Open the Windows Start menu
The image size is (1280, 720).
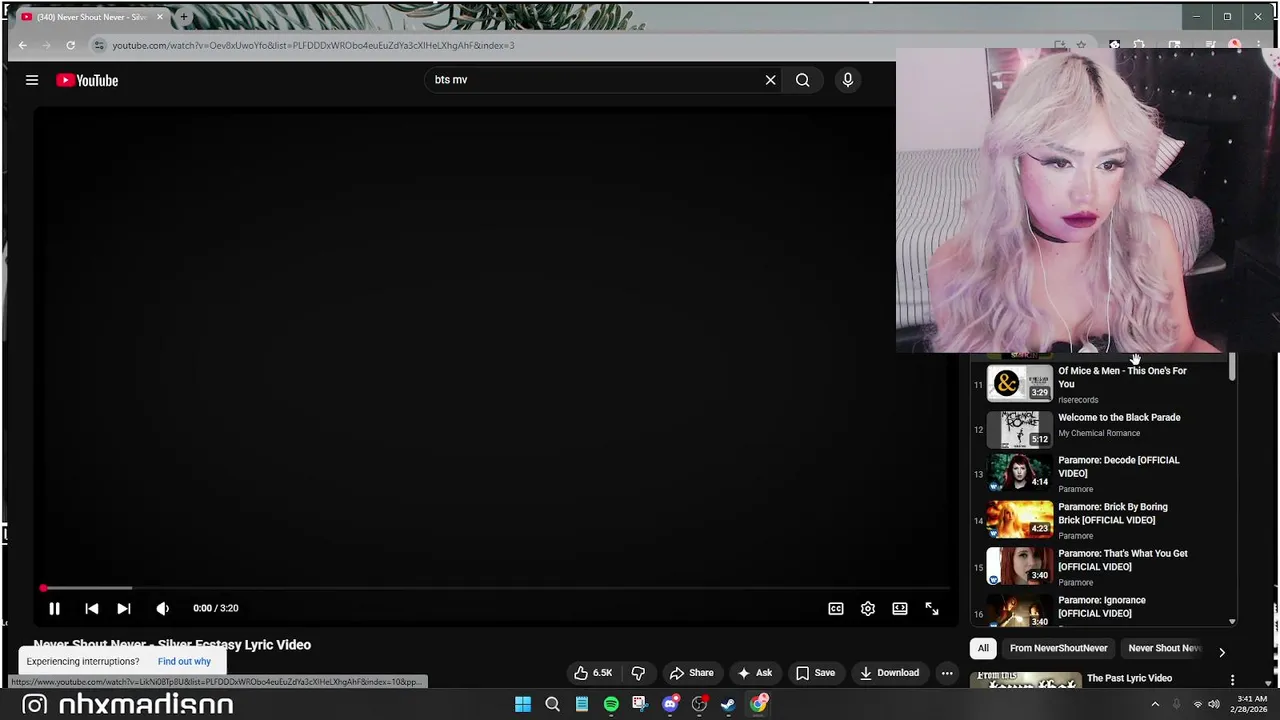523,704
